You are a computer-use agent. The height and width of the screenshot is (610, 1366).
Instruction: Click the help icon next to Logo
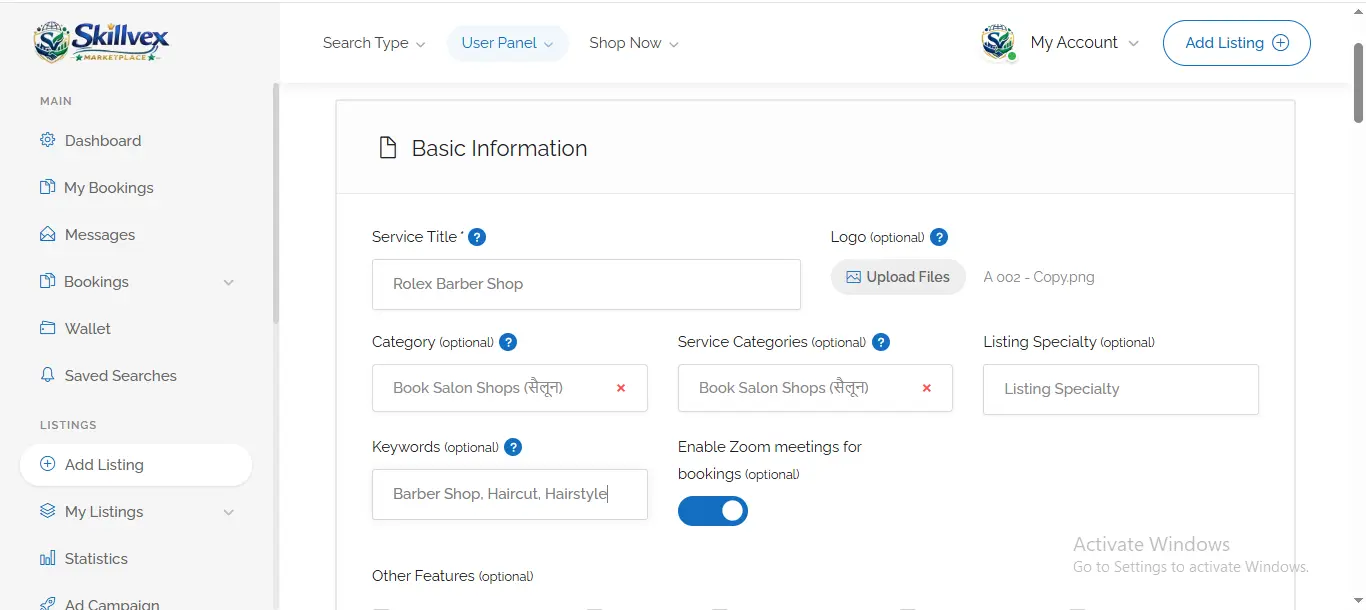click(939, 237)
